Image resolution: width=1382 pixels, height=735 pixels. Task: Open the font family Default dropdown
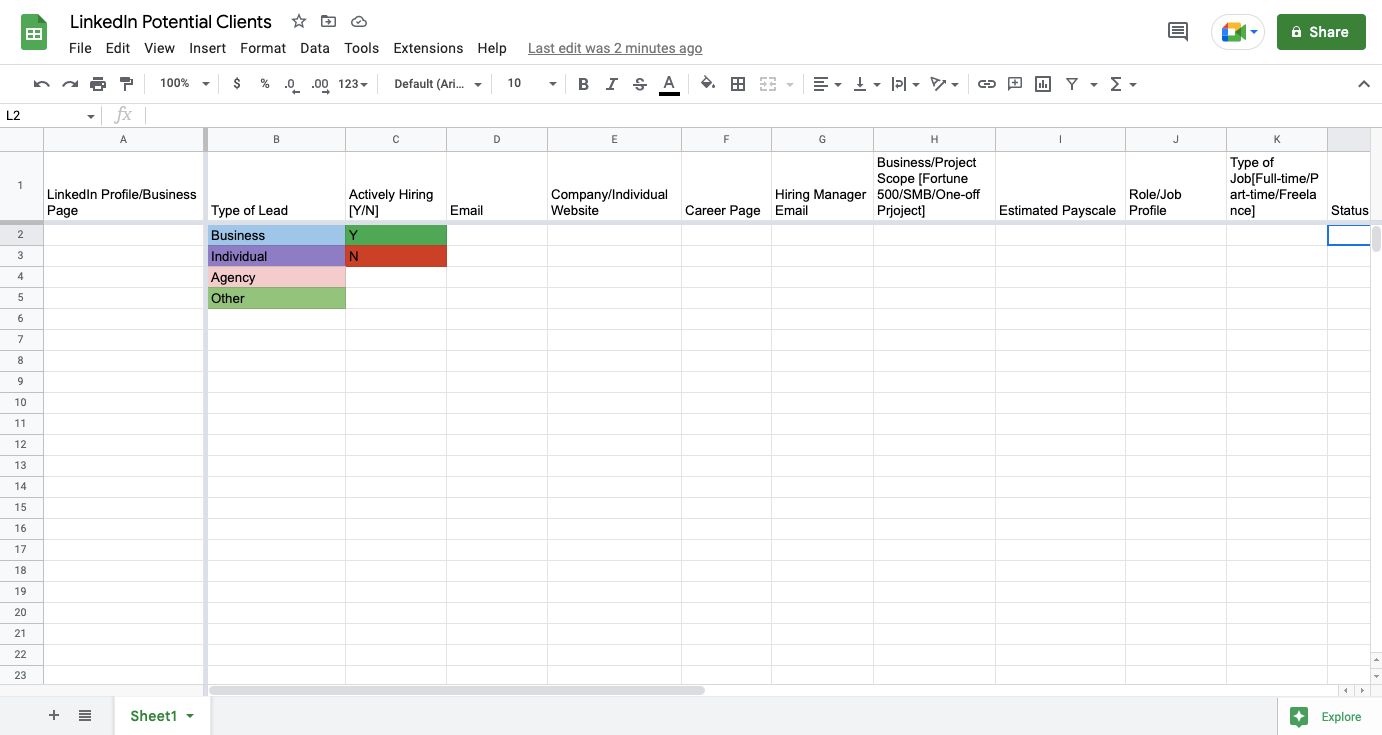click(x=438, y=84)
